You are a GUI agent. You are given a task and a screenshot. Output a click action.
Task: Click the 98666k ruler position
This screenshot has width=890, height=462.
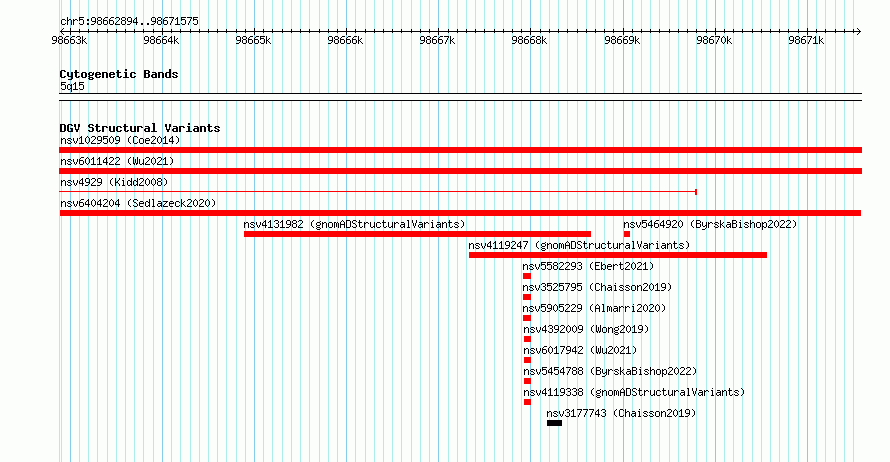(345, 40)
